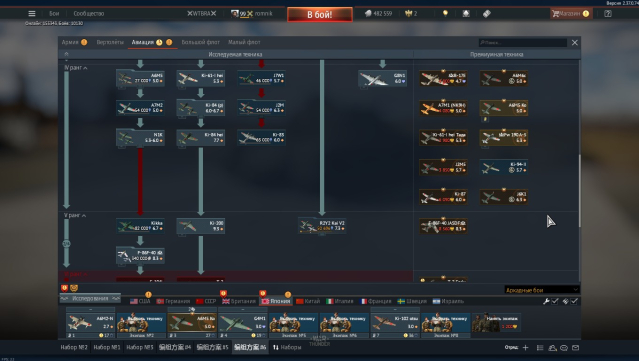Viewport: 639px width, 361px height.
Task: Switch to the Большой флот tab
Action: [201, 42]
